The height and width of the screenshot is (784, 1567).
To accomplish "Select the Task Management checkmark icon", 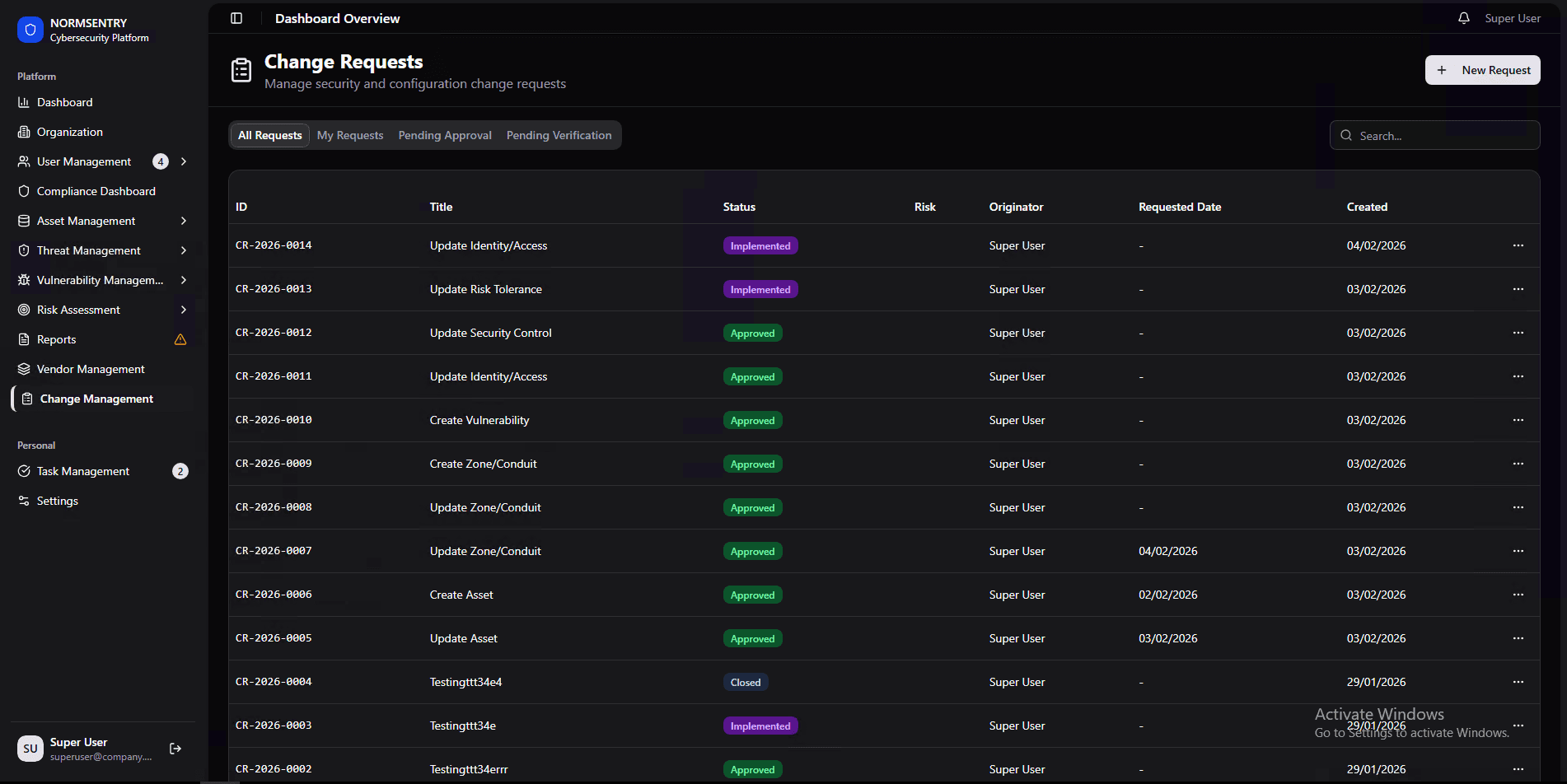I will [x=24, y=470].
